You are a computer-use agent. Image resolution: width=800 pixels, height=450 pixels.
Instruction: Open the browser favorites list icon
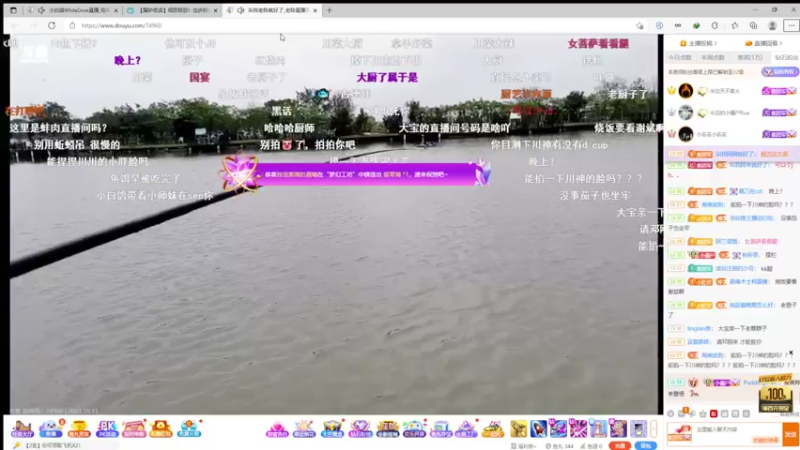735,26
